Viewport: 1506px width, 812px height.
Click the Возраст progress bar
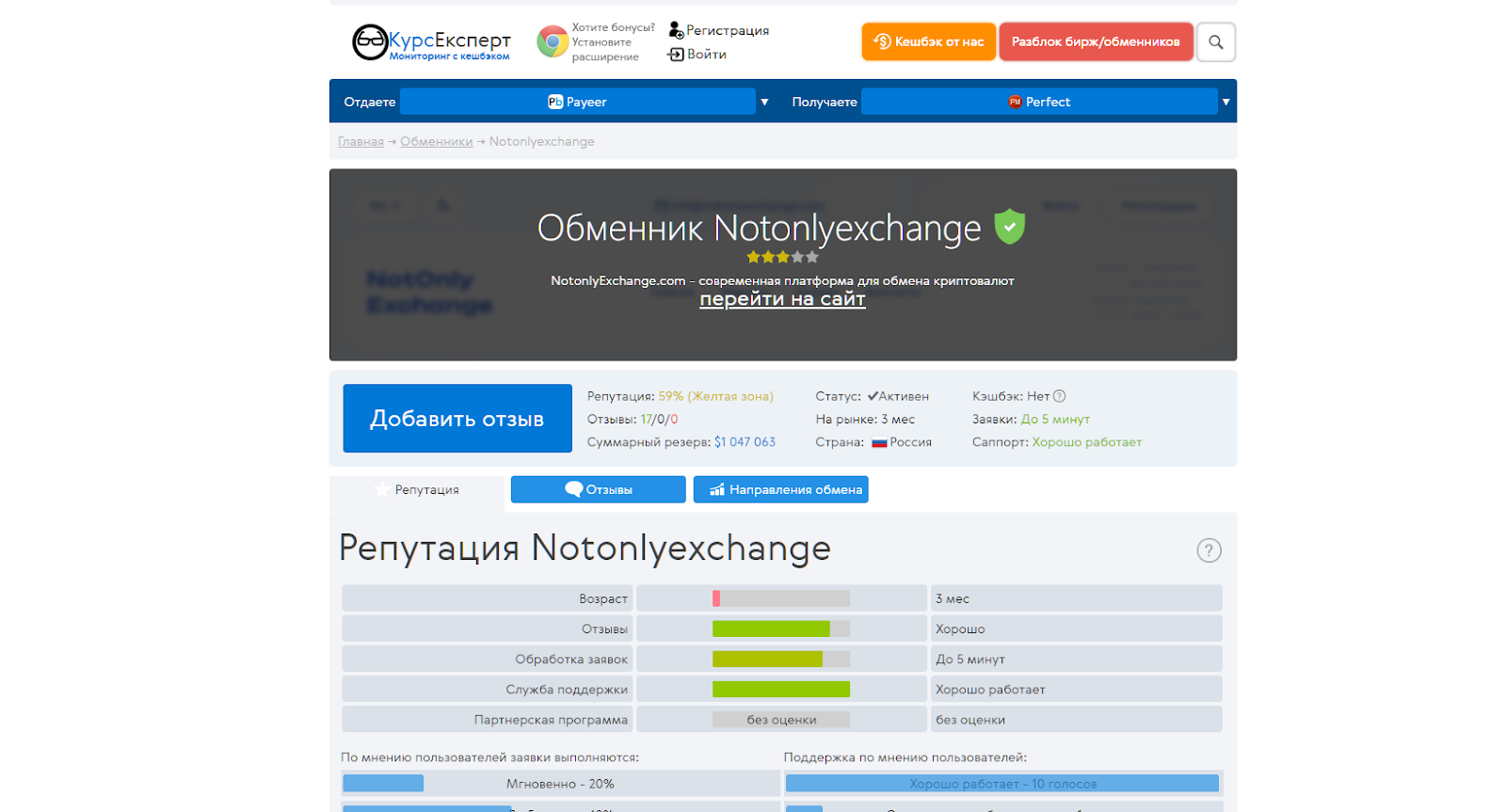[x=781, y=598]
